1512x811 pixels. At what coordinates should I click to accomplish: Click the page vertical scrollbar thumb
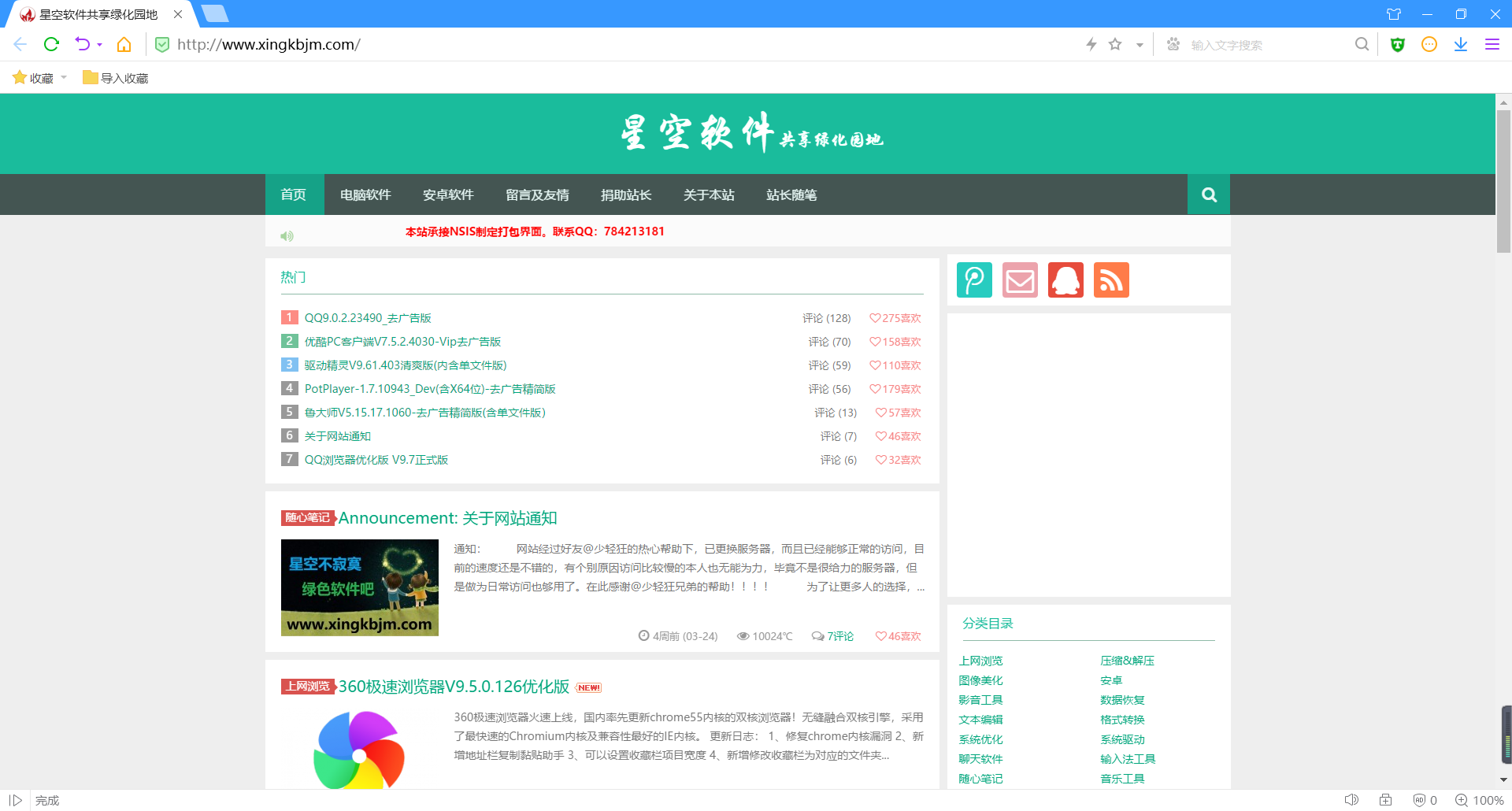click(x=1503, y=181)
